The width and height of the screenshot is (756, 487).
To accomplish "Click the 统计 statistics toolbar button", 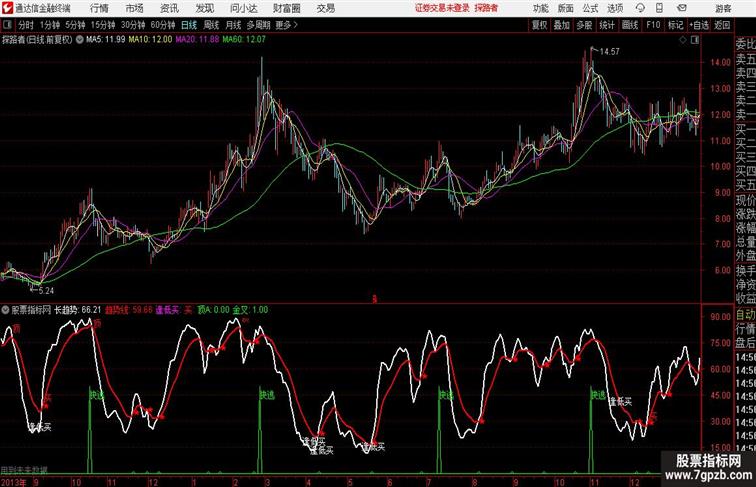I will coord(607,25).
